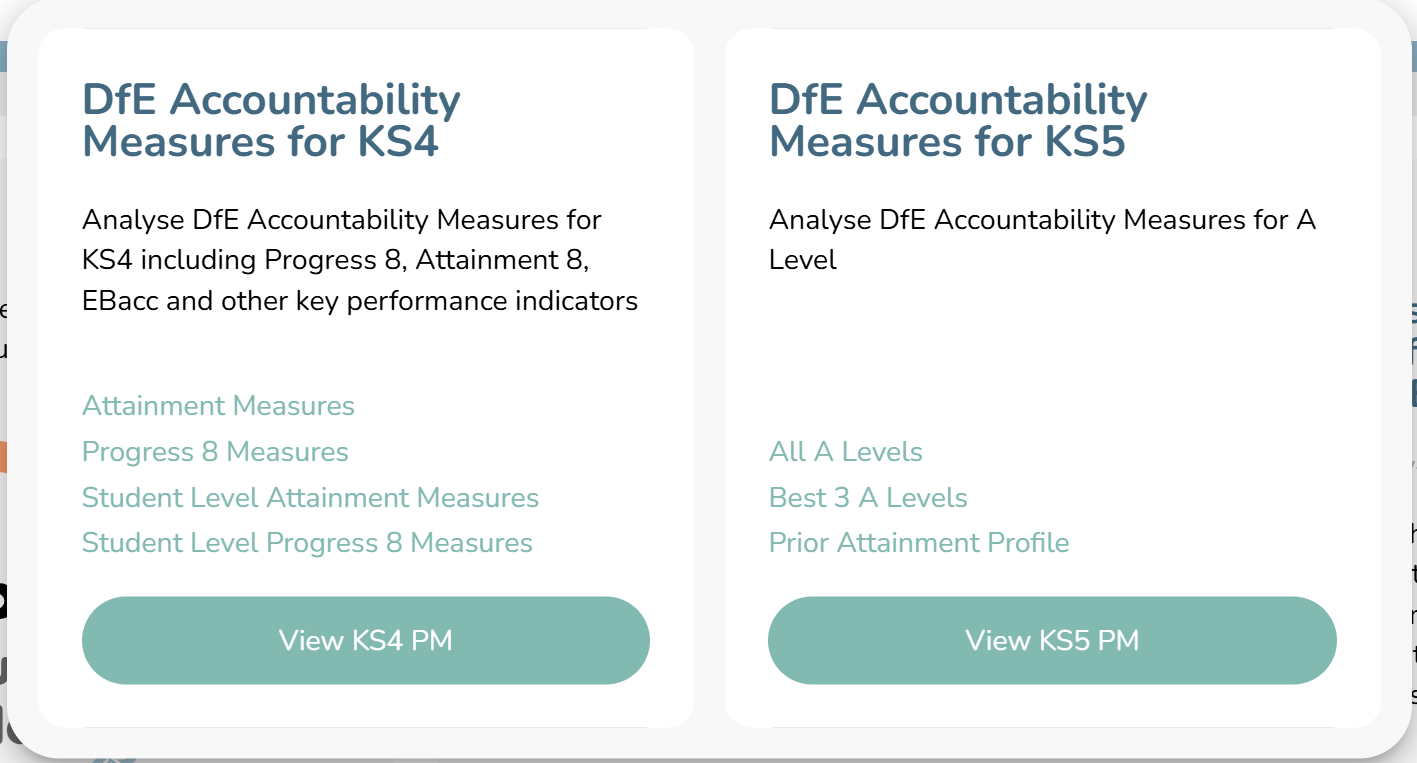
Task: Select Student Level Attainment Measures link
Action: (x=310, y=498)
